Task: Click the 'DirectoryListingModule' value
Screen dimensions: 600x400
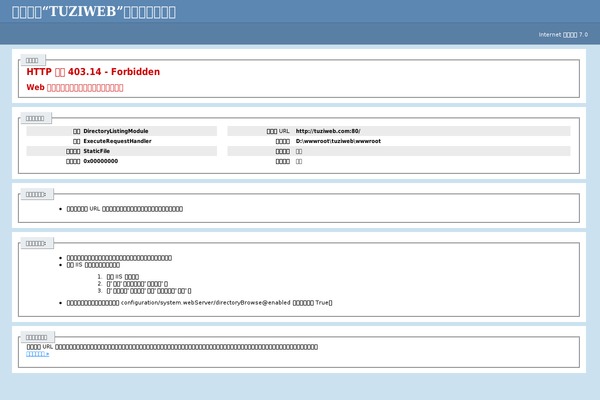Action: (116, 131)
